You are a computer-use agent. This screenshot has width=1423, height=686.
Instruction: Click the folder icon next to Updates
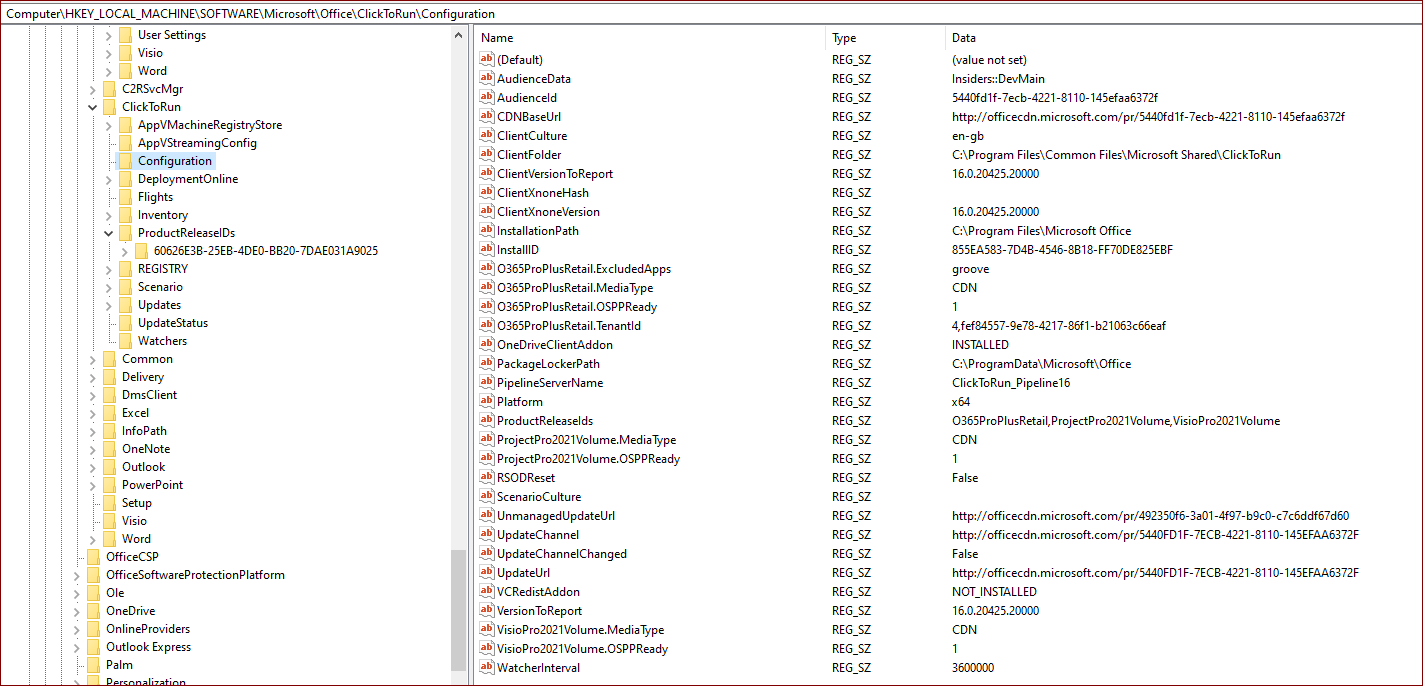126,305
